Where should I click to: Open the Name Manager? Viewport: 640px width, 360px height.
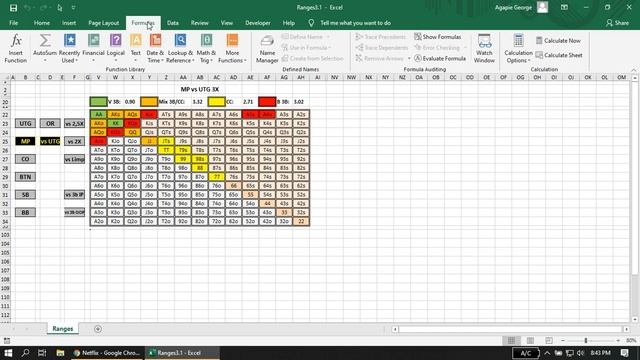[x=267, y=48]
